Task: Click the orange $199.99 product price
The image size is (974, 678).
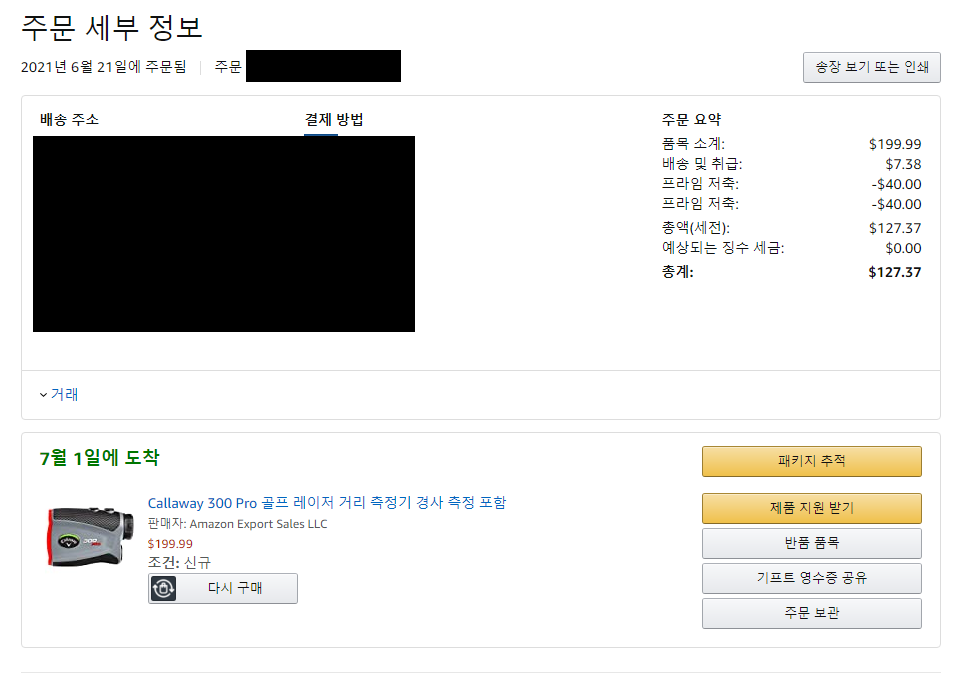Action: tap(170, 544)
